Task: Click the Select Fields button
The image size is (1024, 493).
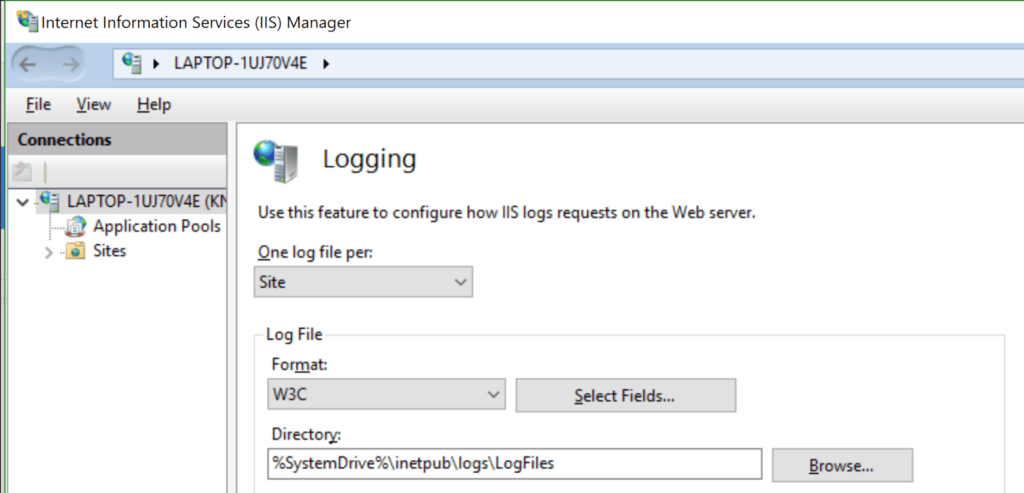Action: (626, 395)
